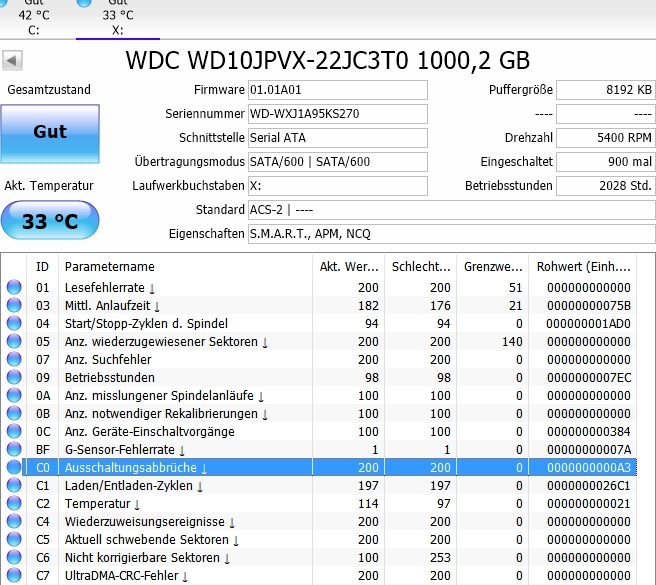This screenshot has width=656, height=585.
Task: Click status orb for Geräte-Einschaltvorgänge row
Action: 14,431
